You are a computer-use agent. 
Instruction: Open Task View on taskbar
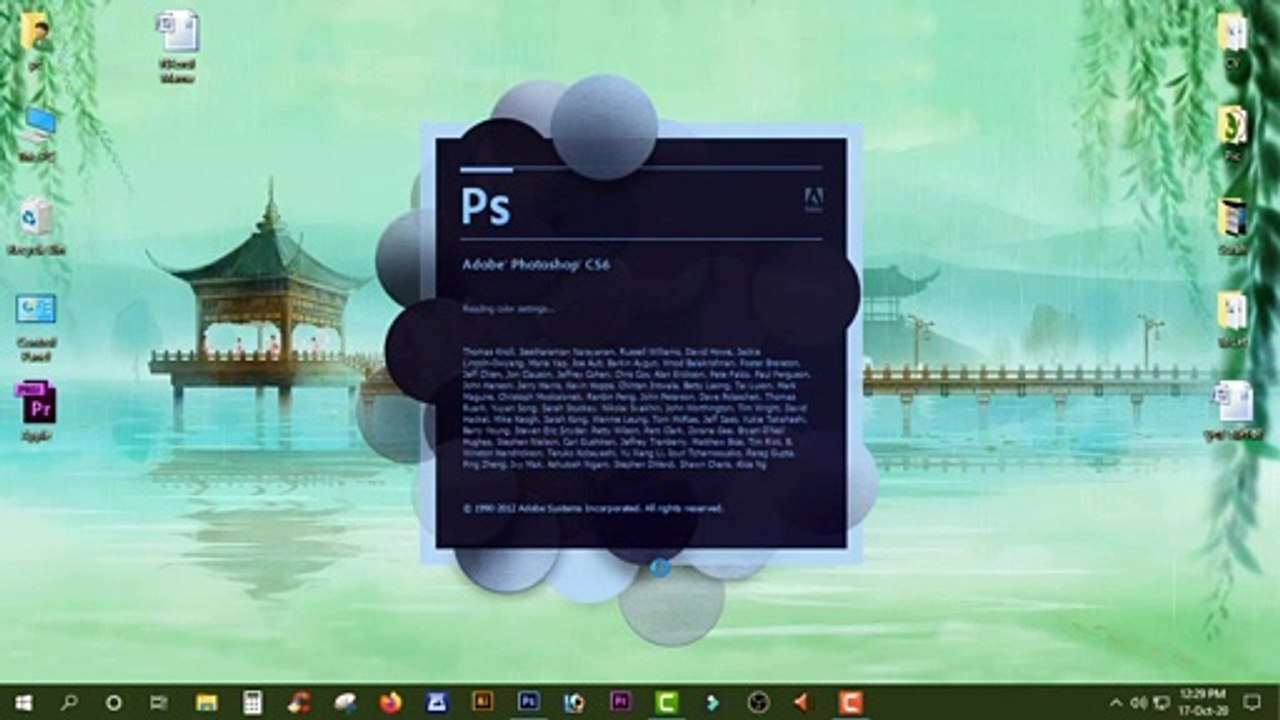point(158,703)
